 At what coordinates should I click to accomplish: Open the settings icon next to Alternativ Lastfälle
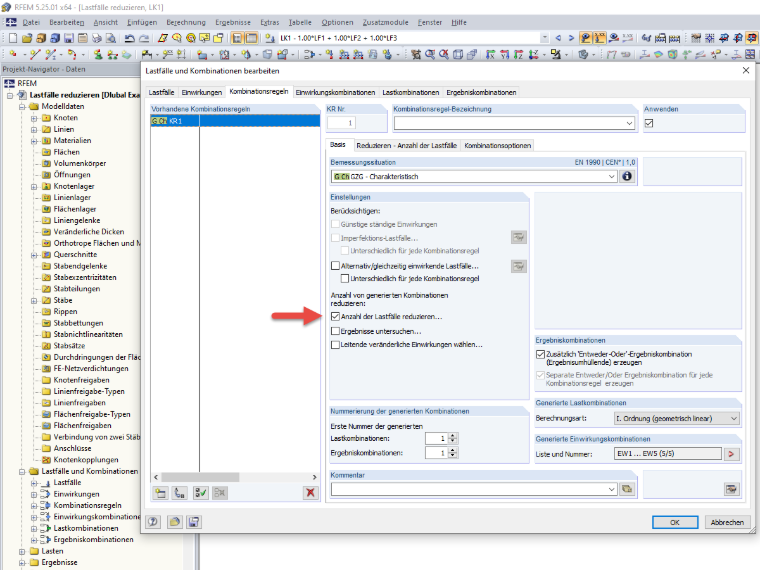pyautogui.click(x=519, y=266)
